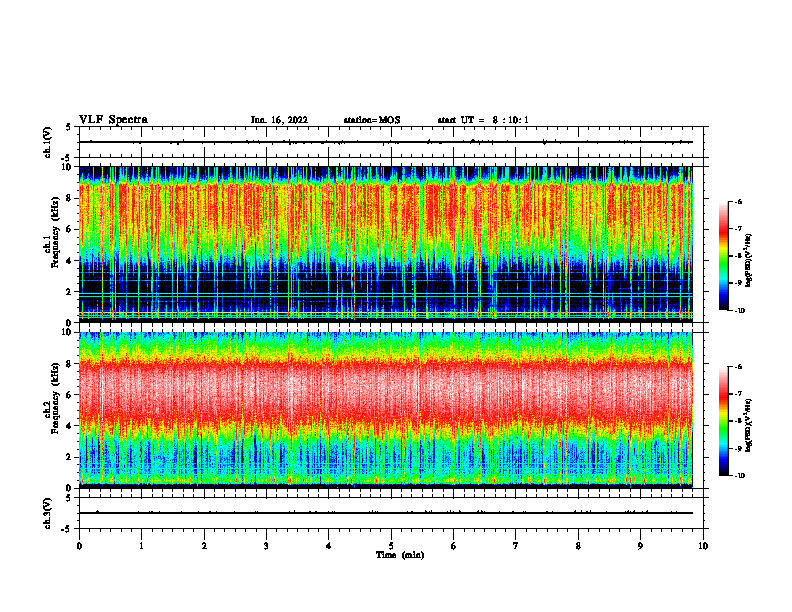Click the log(PSD) label beside the ch.1 colorbar
This screenshot has height=612, width=792.
[749, 261]
